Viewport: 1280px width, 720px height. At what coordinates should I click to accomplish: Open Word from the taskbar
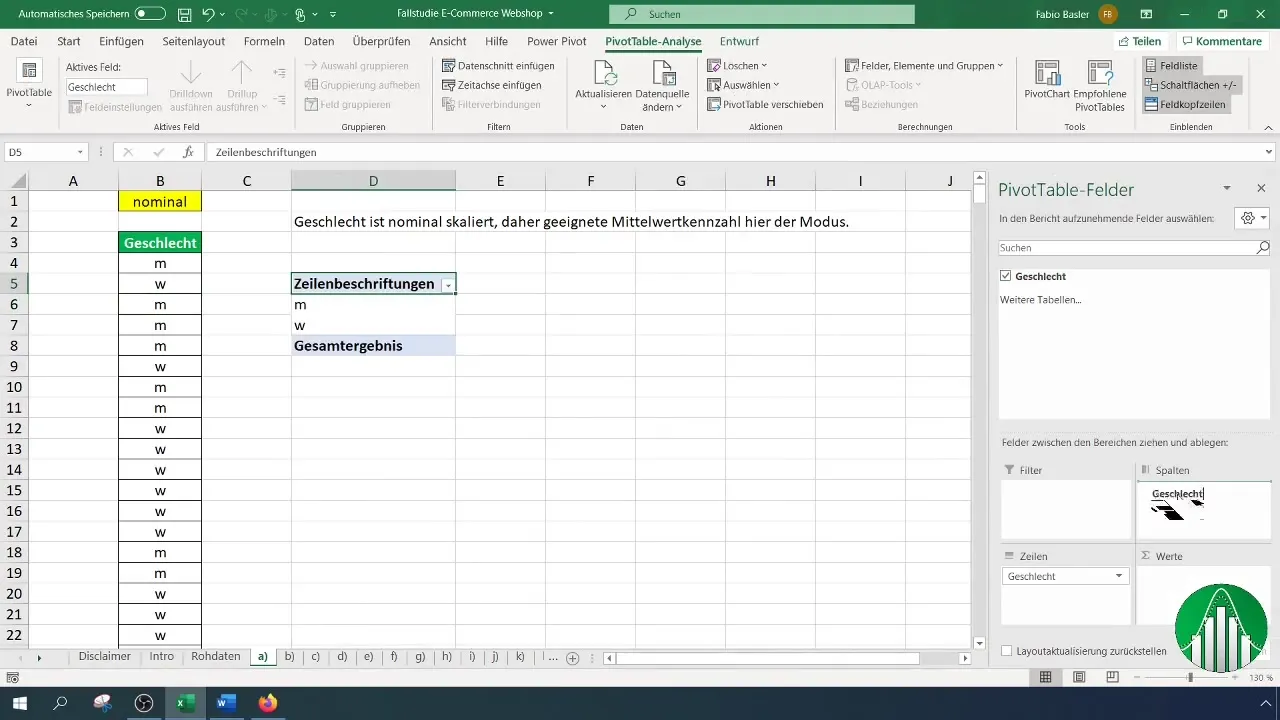[225, 703]
